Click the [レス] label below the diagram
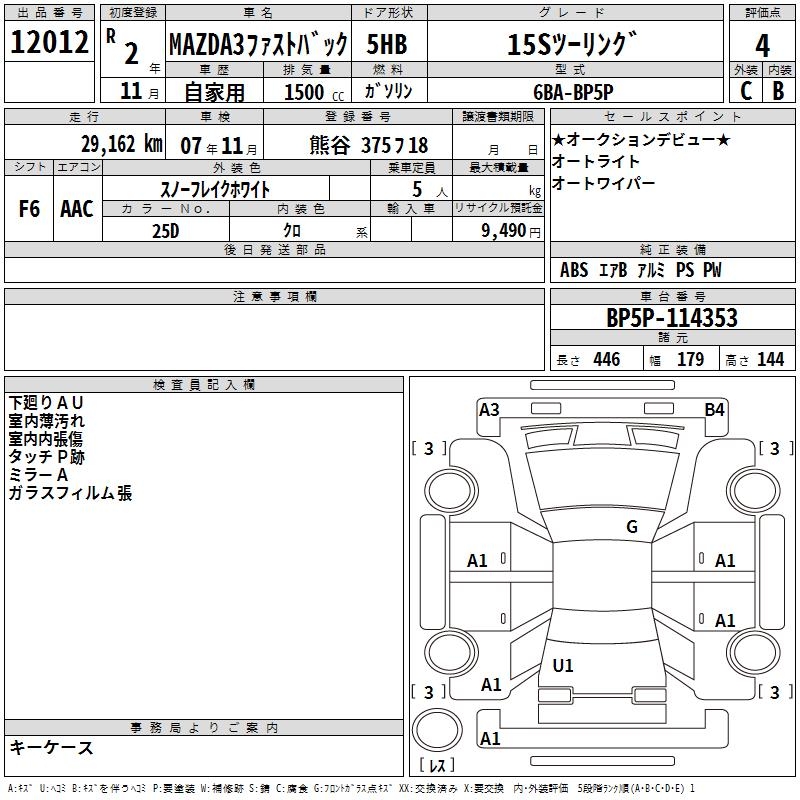Viewport: 800px width, 800px height. pos(436,765)
